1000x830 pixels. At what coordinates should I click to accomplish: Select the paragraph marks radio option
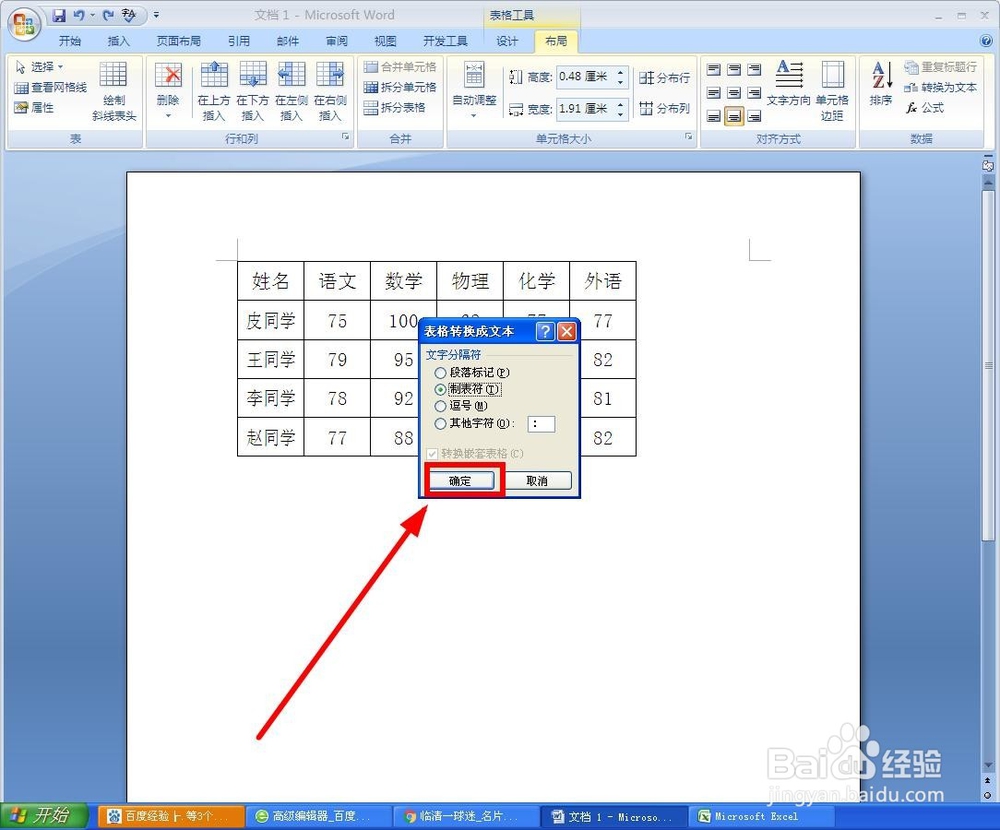click(x=440, y=373)
